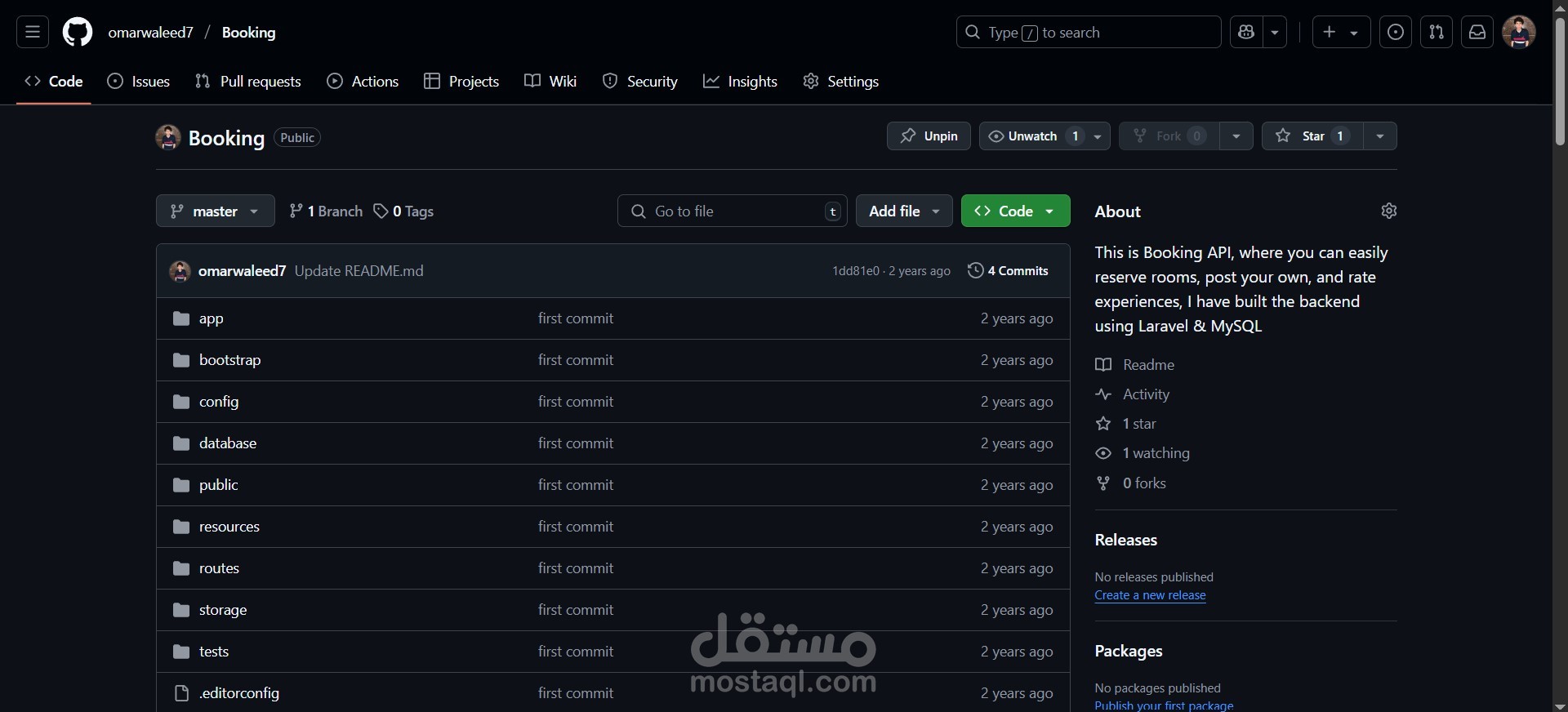Viewport: 1568px width, 712px height.
Task: Switch to the Security tab
Action: click(x=640, y=81)
